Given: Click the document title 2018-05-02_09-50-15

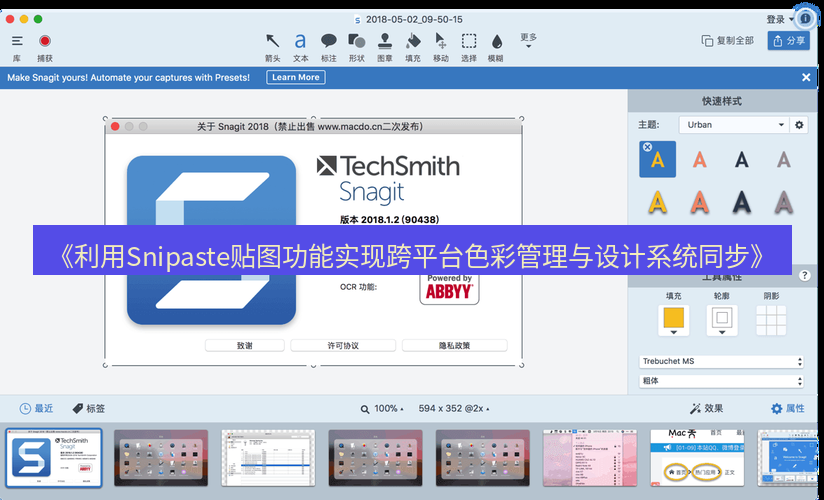Looking at the screenshot, I should 414,19.
